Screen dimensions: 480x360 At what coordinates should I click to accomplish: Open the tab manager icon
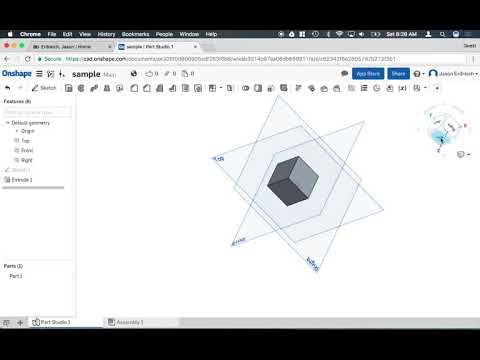[6, 322]
